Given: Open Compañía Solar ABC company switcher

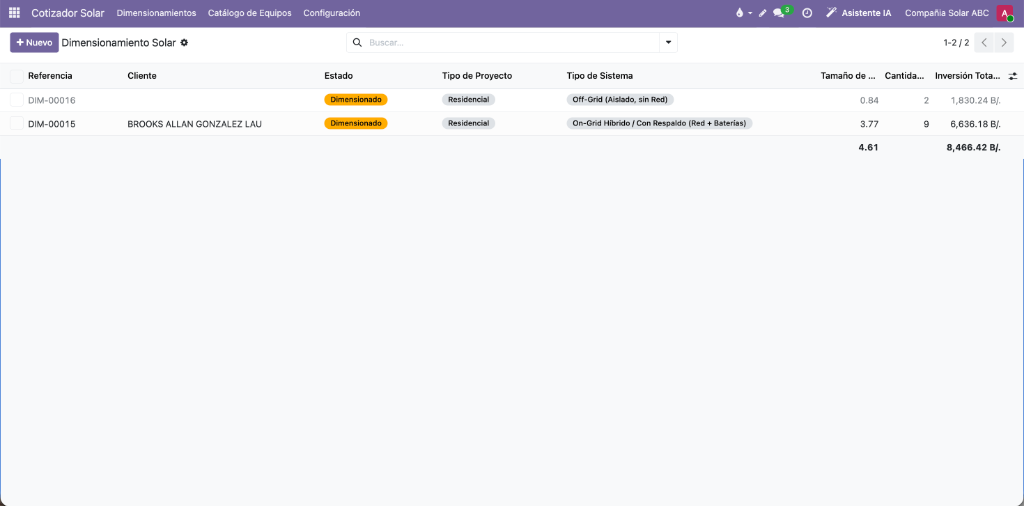Looking at the screenshot, I should [947, 13].
